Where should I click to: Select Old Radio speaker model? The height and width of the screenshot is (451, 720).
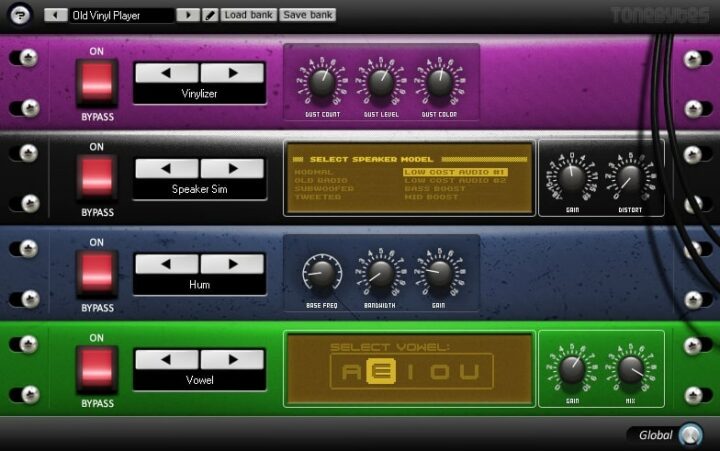(319, 179)
